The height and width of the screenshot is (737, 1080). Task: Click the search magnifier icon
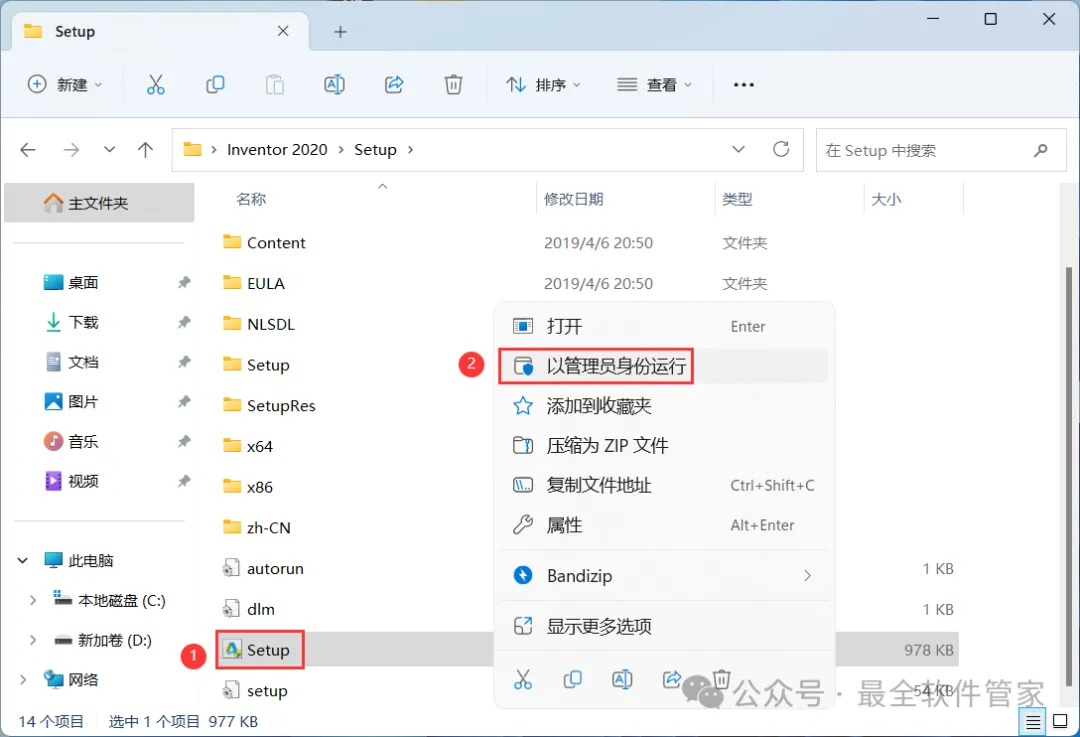(x=1040, y=149)
